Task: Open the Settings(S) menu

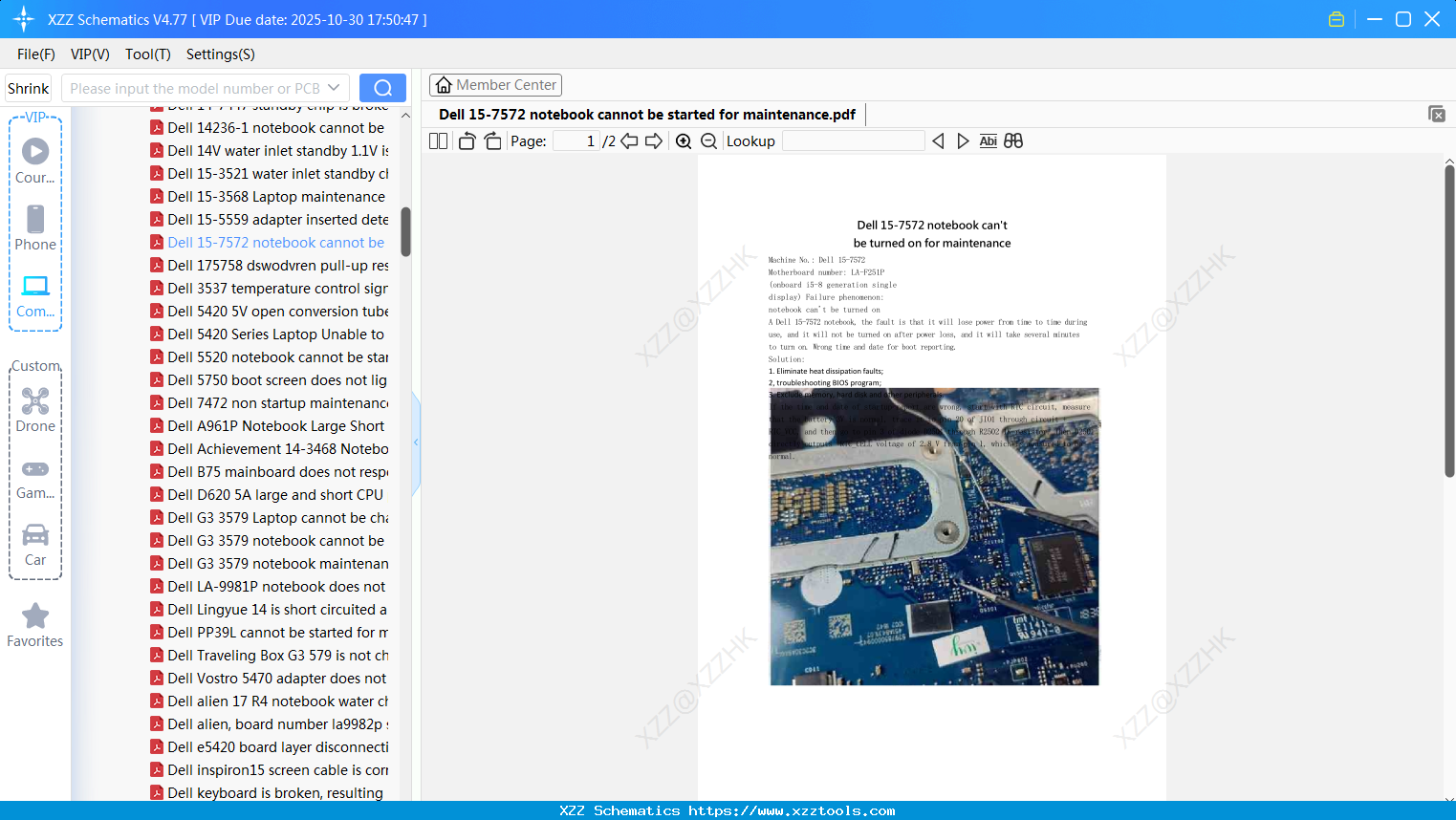Action: pyautogui.click(x=221, y=54)
